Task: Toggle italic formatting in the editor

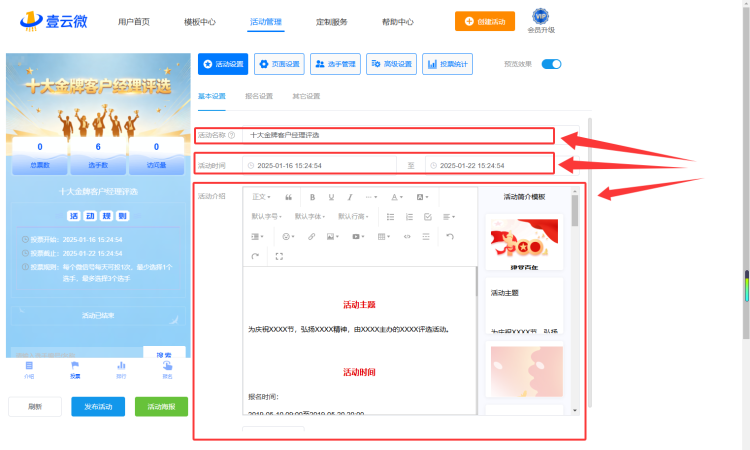Action: coord(350,197)
